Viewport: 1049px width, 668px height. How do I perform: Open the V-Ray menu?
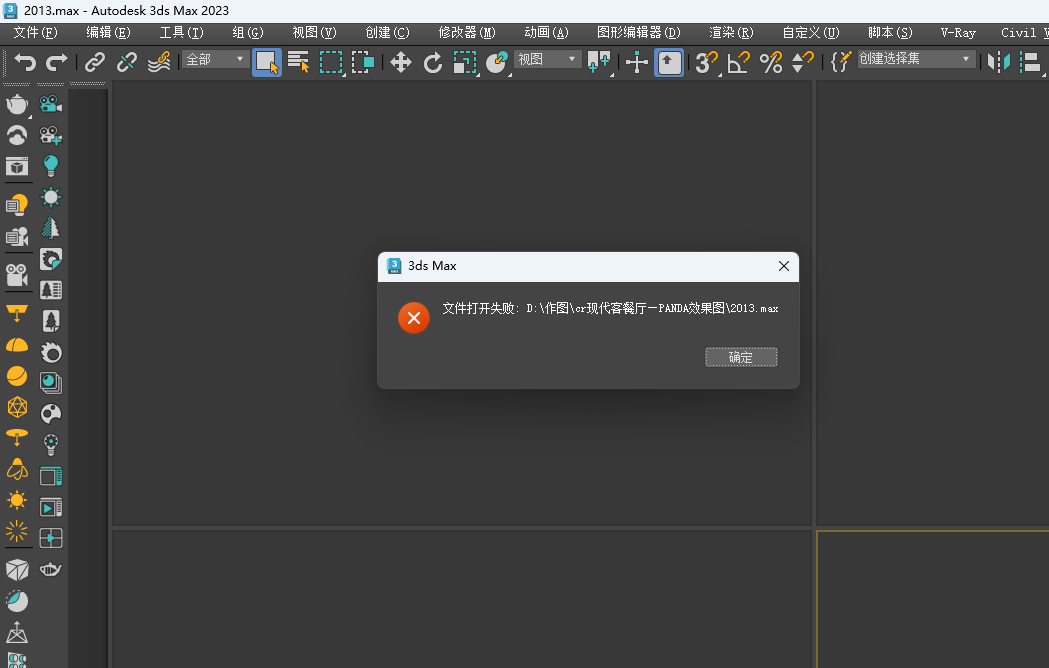[x=958, y=32]
